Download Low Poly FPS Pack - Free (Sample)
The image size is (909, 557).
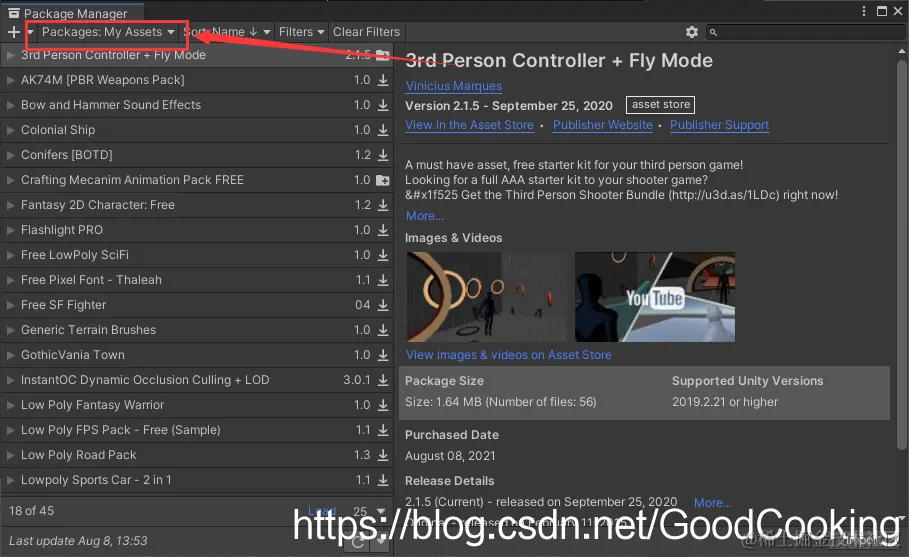(x=383, y=429)
